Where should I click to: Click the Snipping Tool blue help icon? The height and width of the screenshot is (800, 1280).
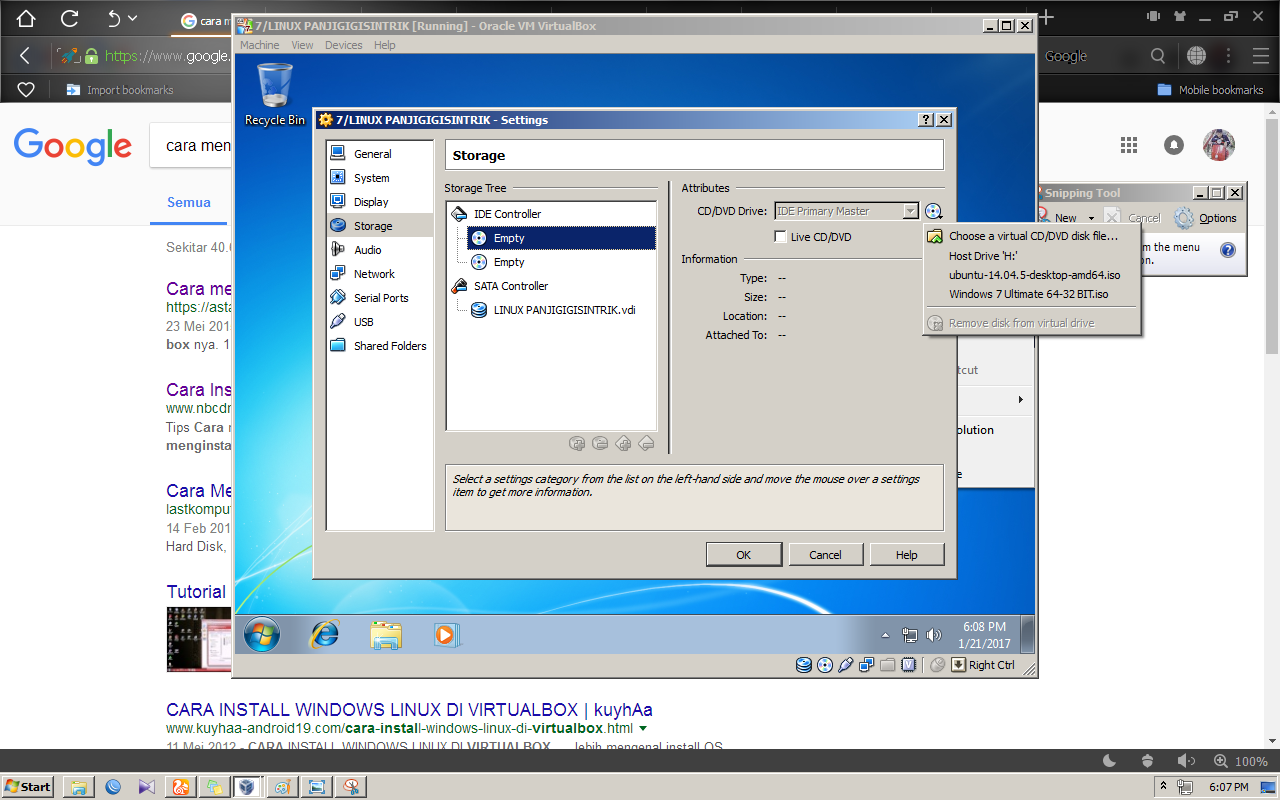pyautogui.click(x=1228, y=250)
